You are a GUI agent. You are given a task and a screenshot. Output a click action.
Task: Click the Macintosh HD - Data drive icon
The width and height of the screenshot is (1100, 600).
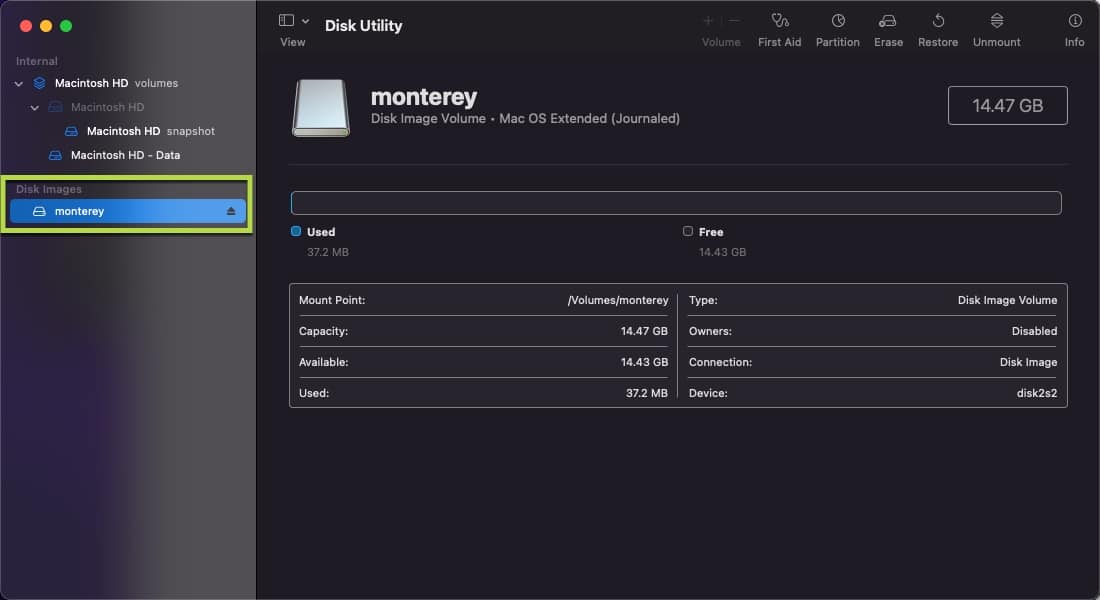55,155
